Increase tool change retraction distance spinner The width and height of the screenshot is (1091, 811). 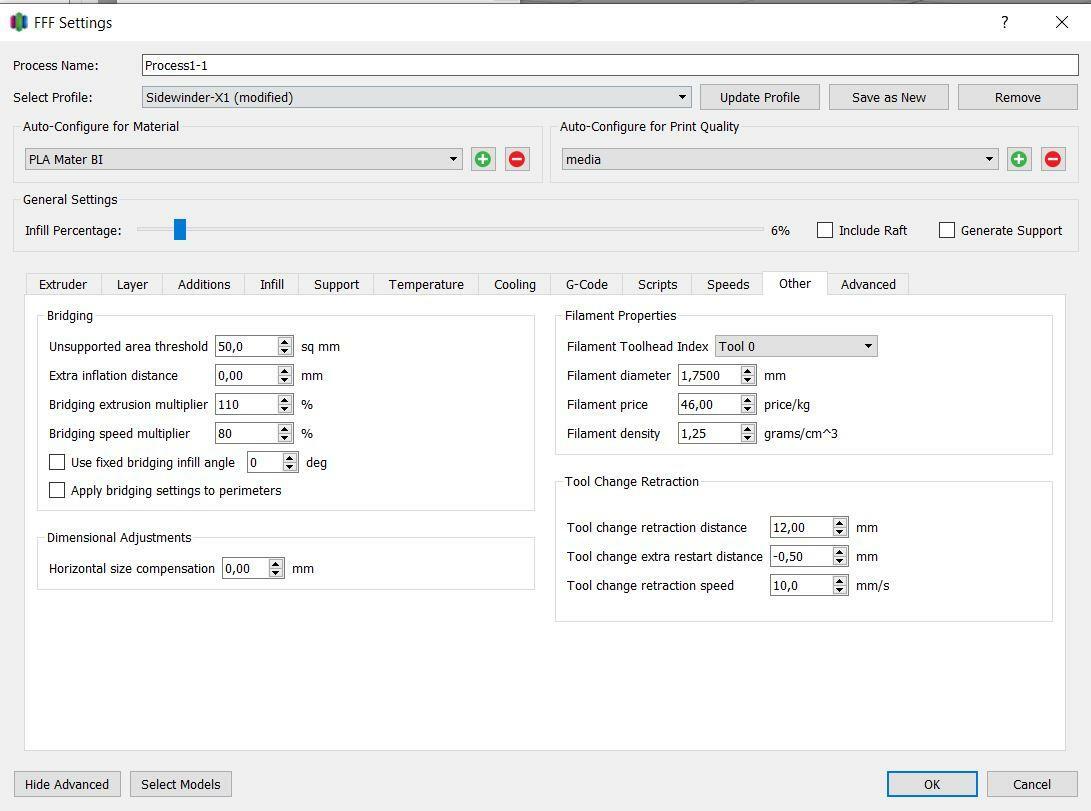pos(840,523)
